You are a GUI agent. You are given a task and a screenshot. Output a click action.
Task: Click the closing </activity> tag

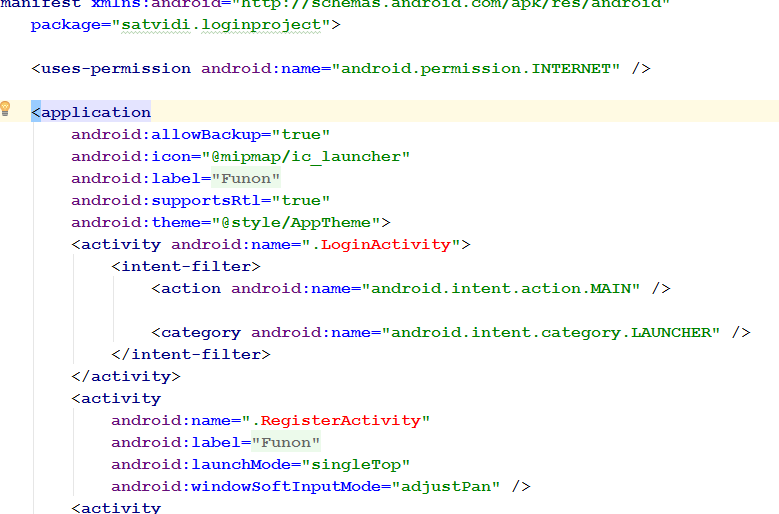125,376
